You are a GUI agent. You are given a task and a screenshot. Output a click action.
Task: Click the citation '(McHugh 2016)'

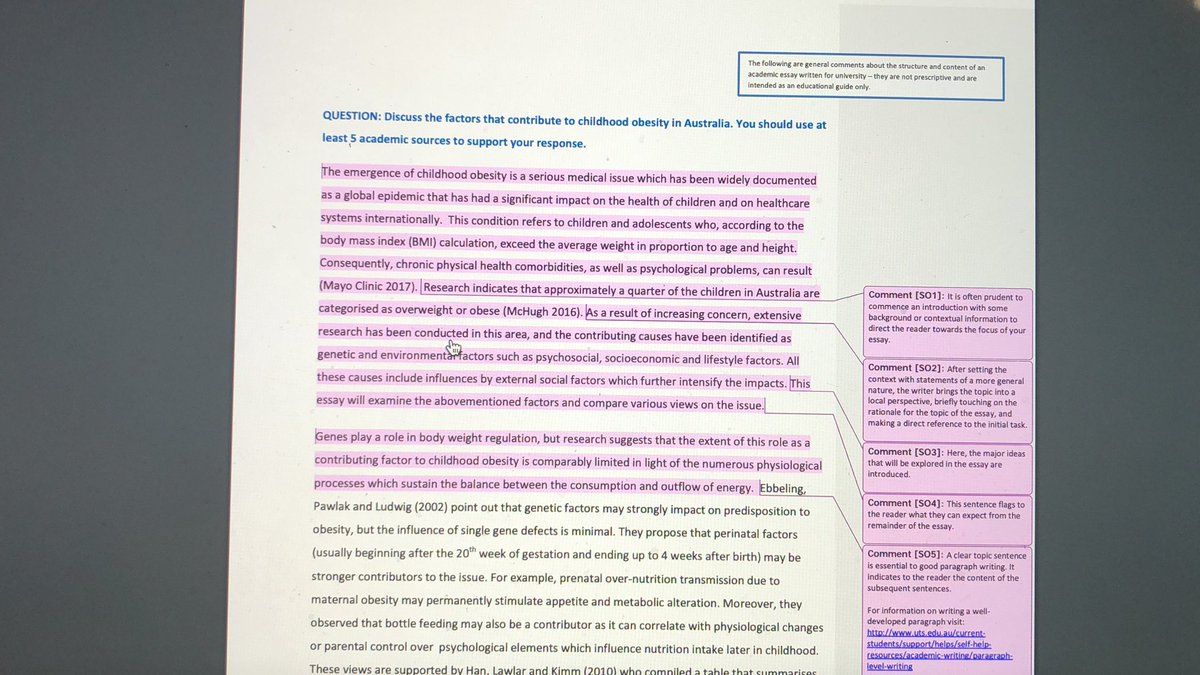540,312
